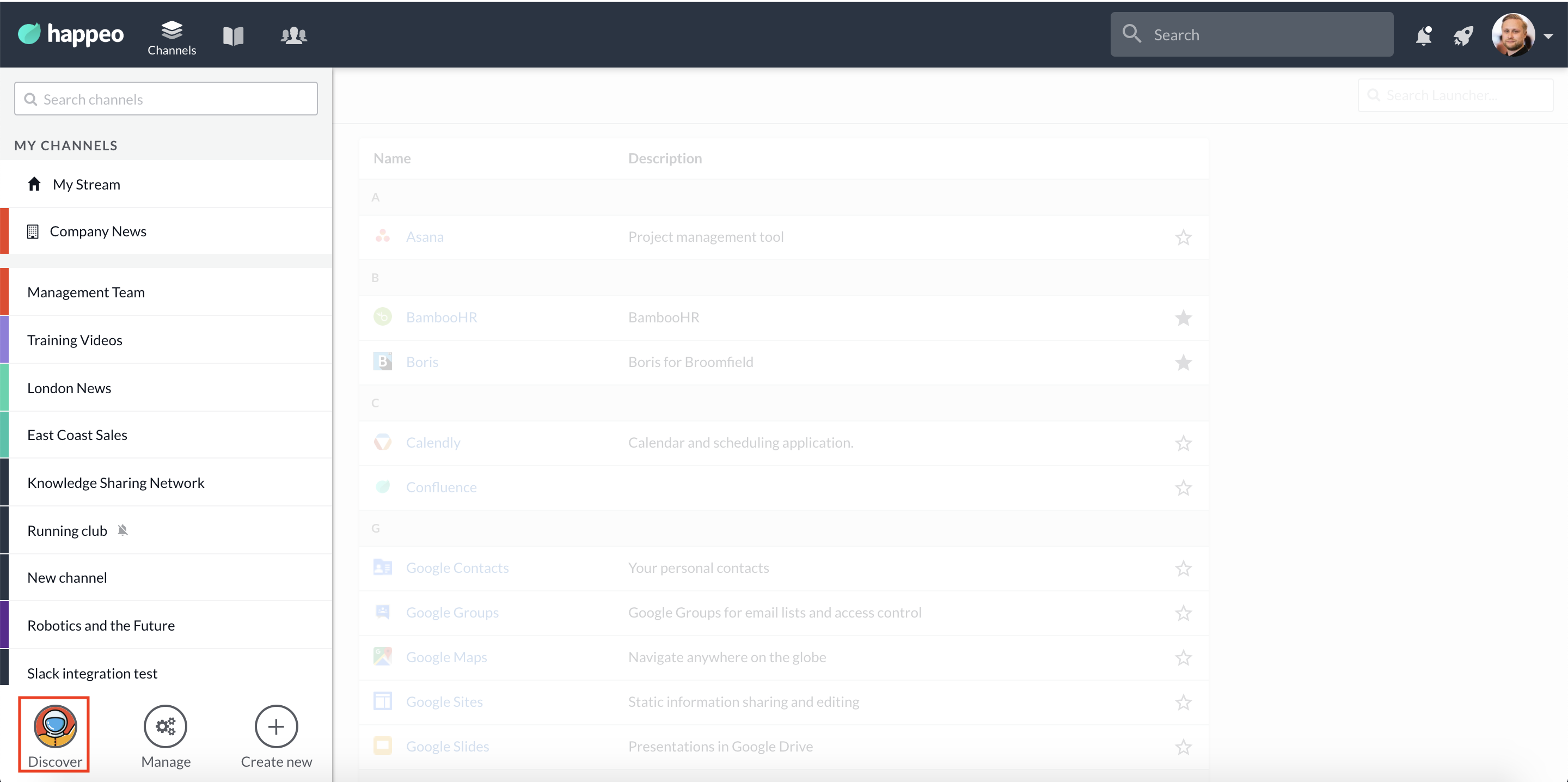Unstar the BambooHR favorite
The height and width of the screenshot is (782, 1568).
coord(1183,317)
